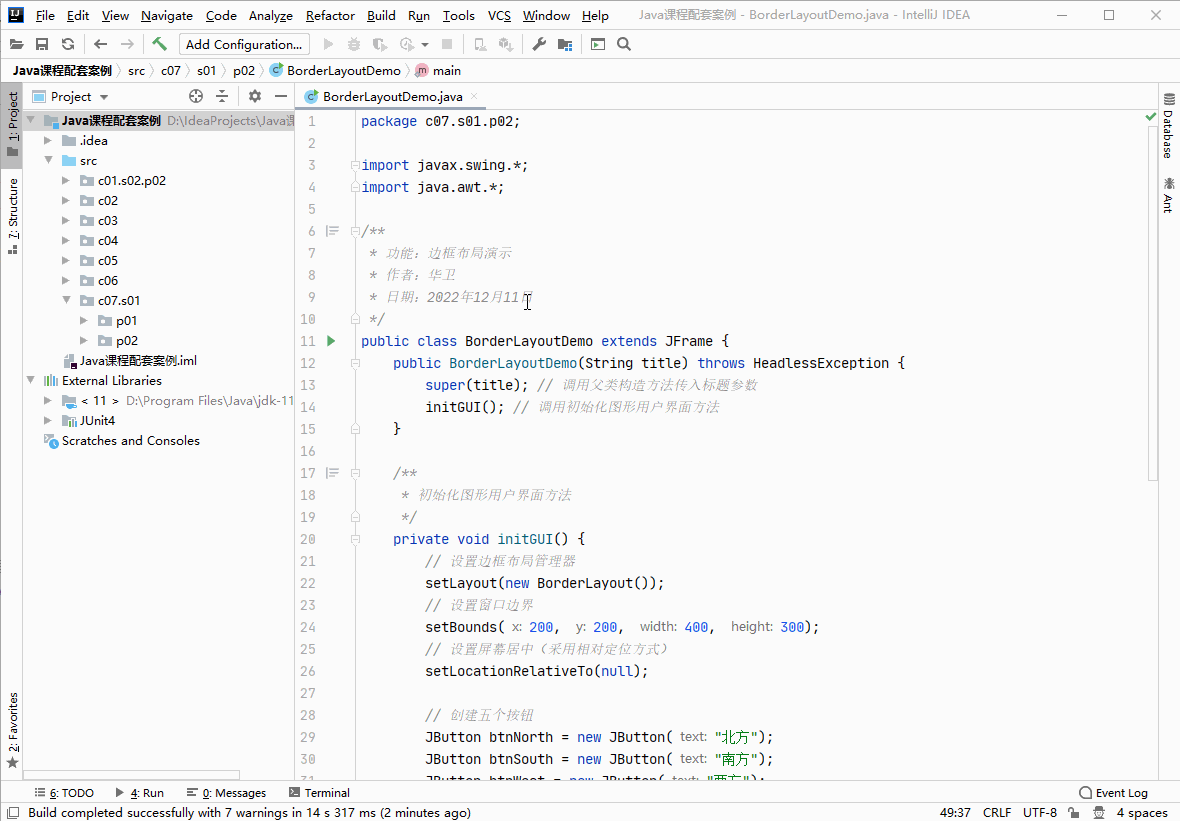Expand the JUnit4 library node
This screenshot has width=1180, height=821.
click(x=48, y=421)
